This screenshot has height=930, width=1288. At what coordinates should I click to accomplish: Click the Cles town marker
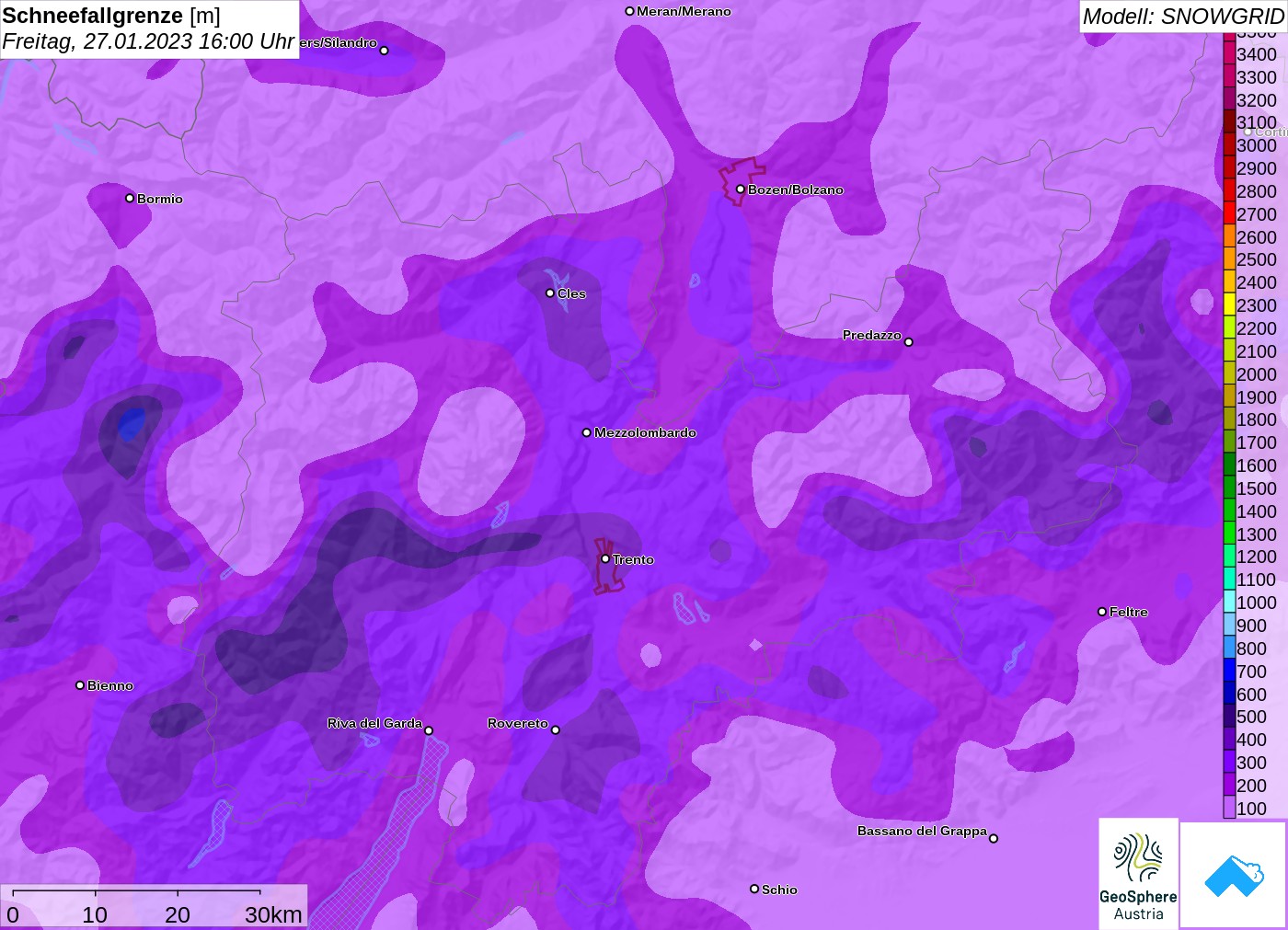[550, 293]
